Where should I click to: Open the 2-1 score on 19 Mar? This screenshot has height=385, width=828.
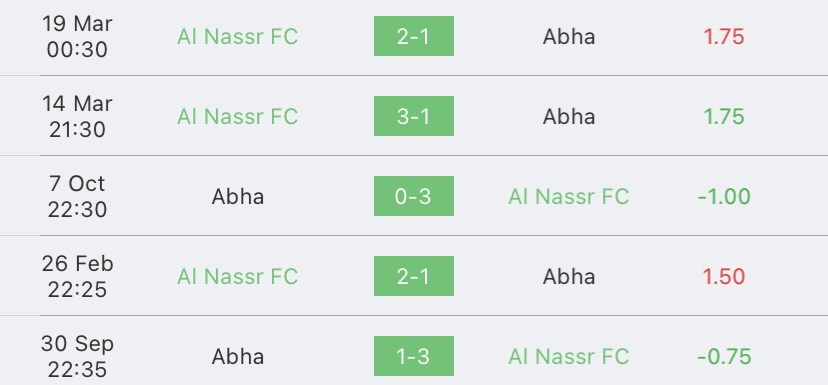413,36
